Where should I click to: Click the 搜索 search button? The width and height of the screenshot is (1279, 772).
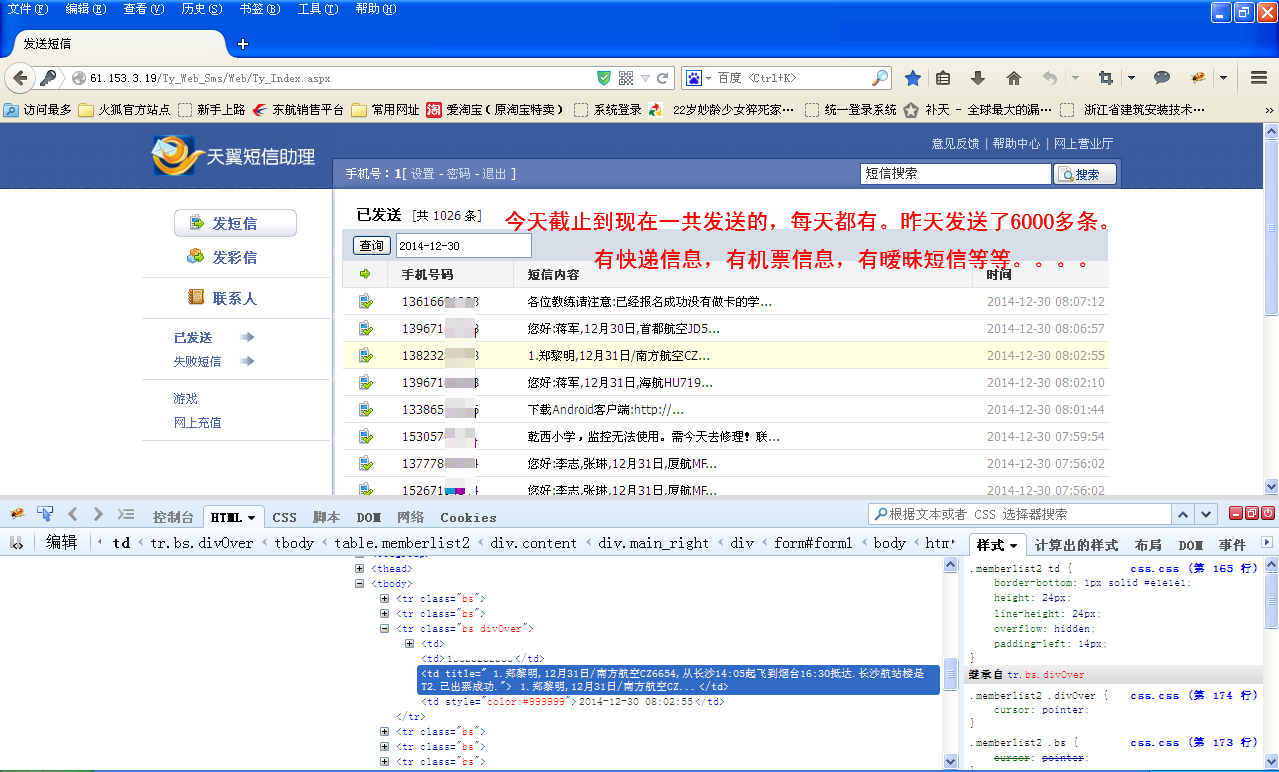1085,174
